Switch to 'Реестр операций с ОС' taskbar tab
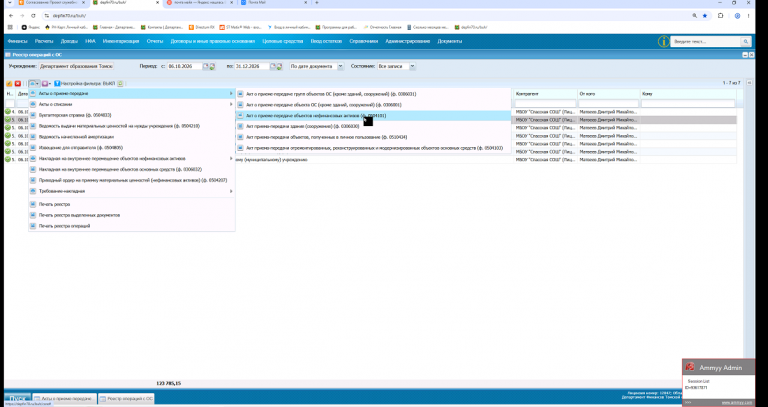This screenshot has width=768, height=407. click(x=127, y=399)
